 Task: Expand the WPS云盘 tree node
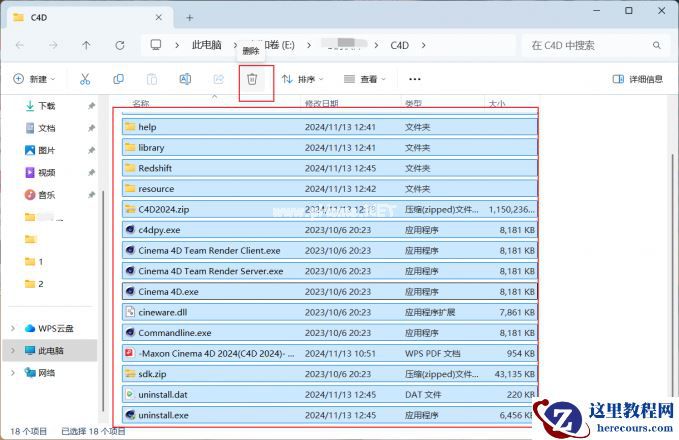click(x=13, y=328)
